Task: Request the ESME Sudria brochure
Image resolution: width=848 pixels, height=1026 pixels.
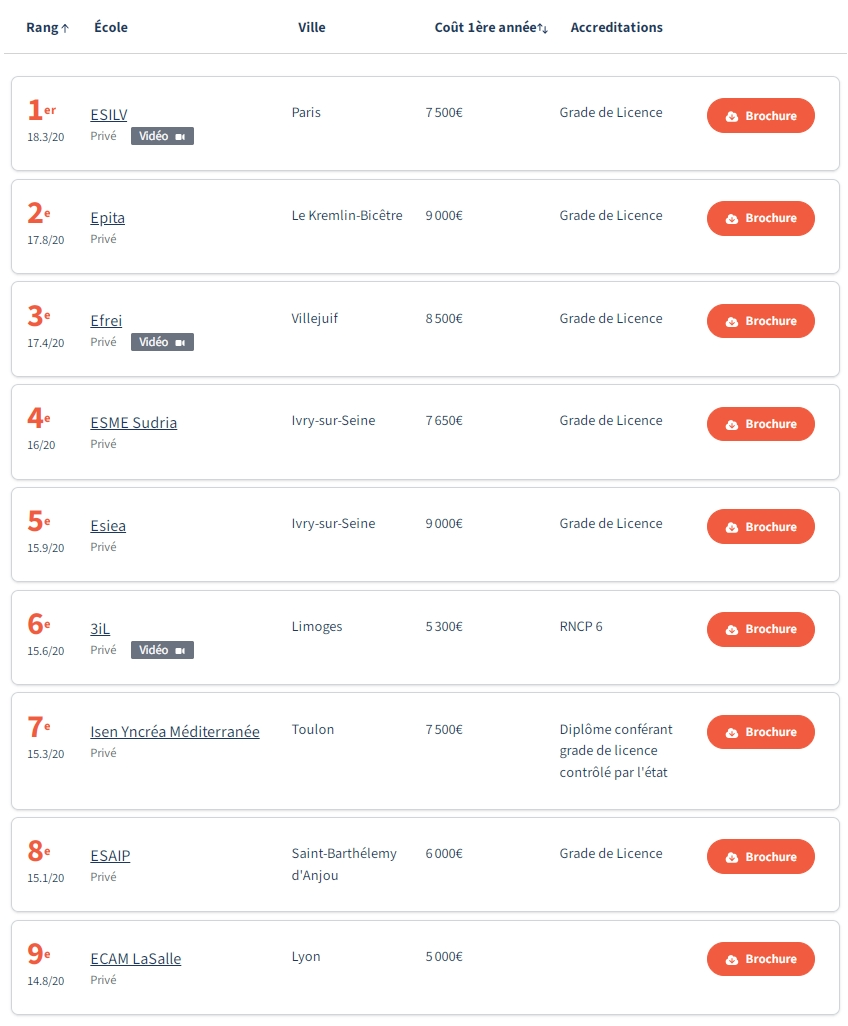Action: pyautogui.click(x=760, y=424)
